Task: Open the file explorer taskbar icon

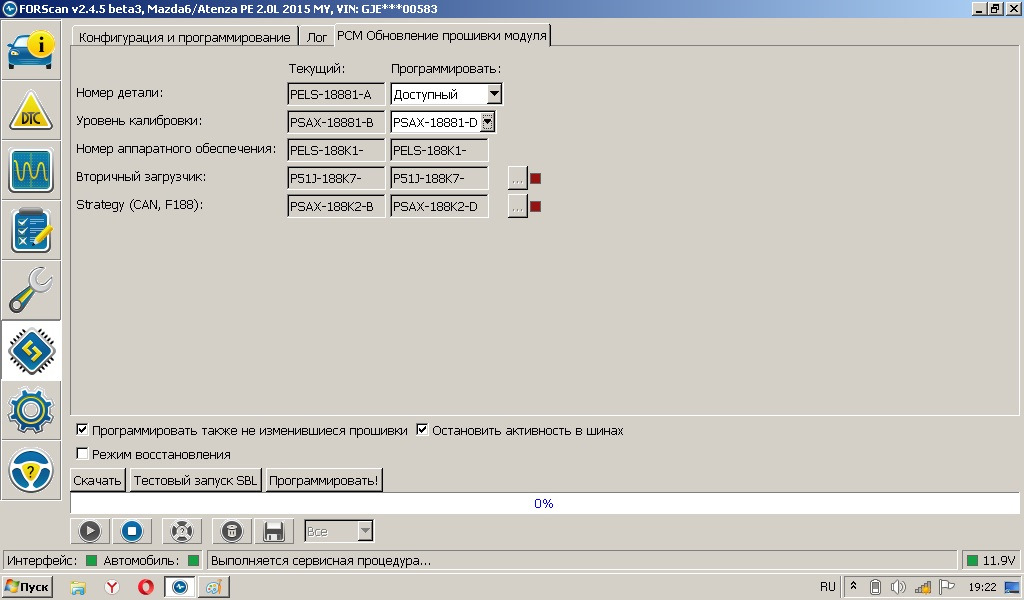Action: tap(78, 587)
